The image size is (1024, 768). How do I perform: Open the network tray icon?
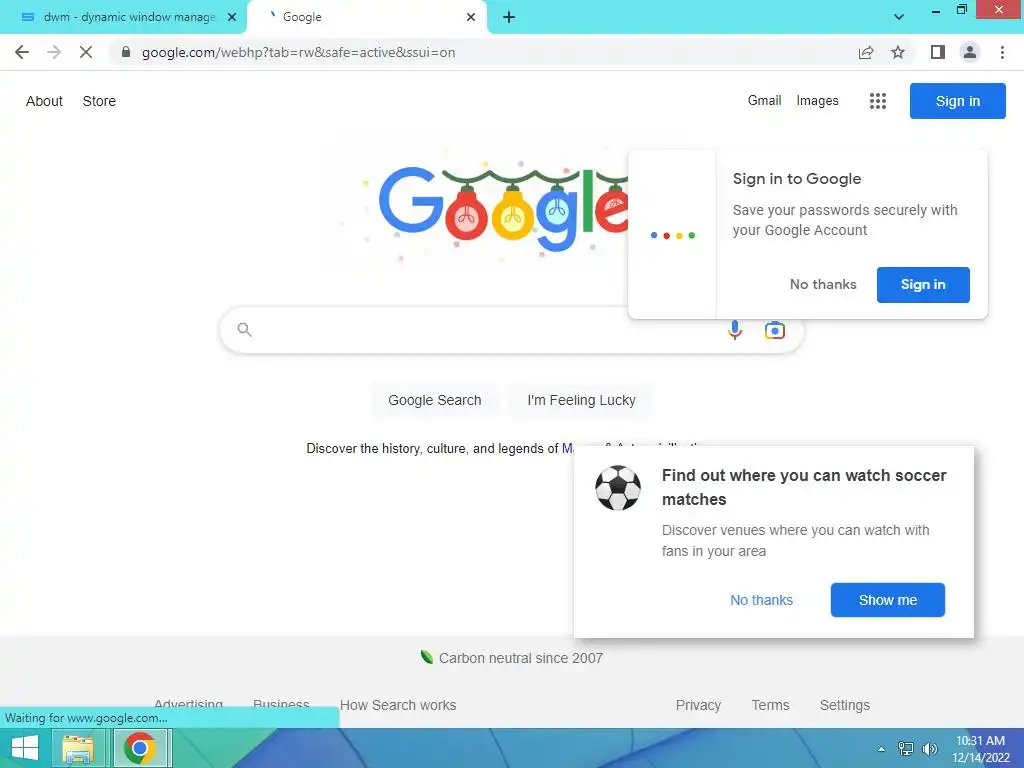click(x=905, y=749)
